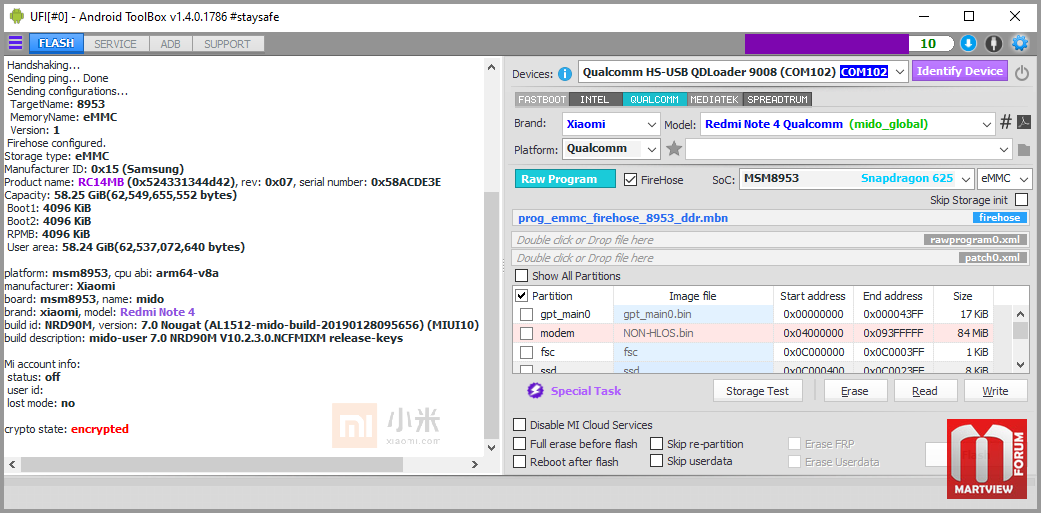Check the gpt_main0 partition checkbox

[x=526, y=314]
